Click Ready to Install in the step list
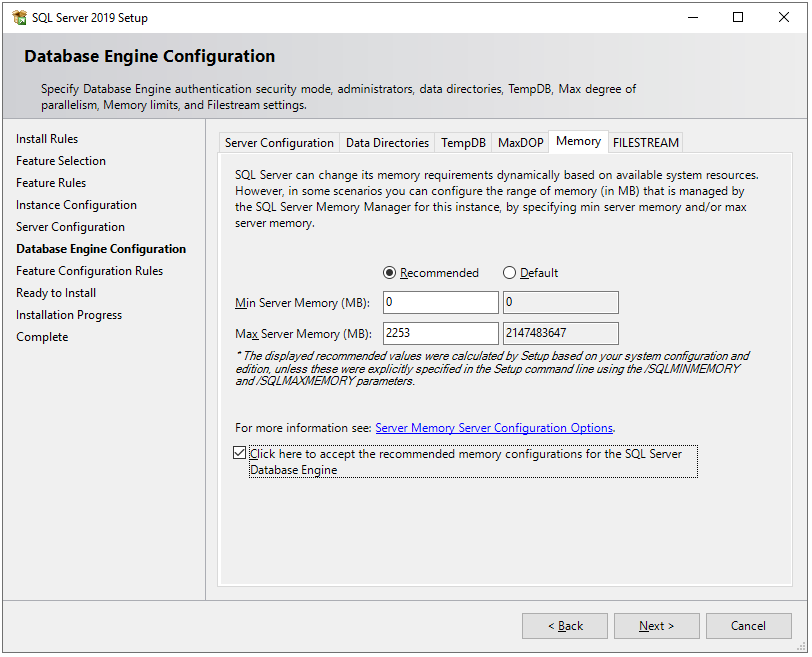812x657 pixels. pos(56,293)
